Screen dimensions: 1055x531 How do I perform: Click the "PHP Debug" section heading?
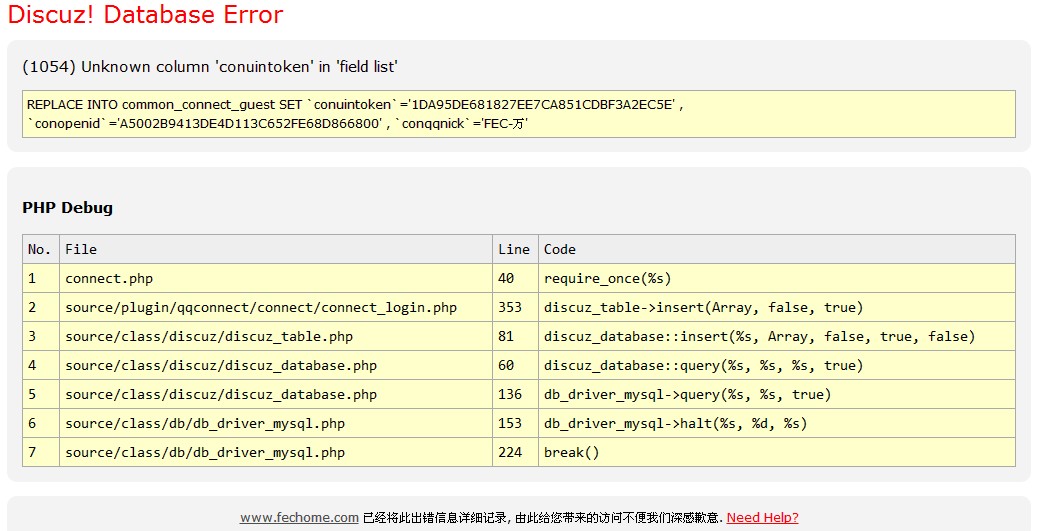[67, 208]
